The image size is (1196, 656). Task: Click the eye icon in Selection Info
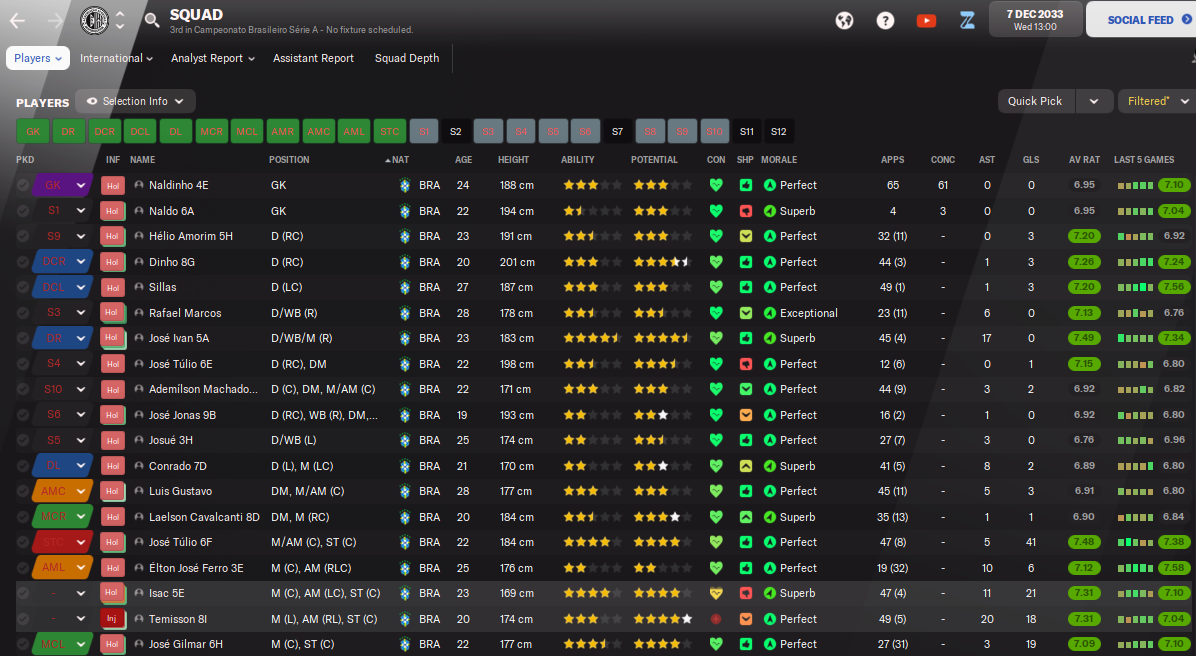tap(92, 101)
